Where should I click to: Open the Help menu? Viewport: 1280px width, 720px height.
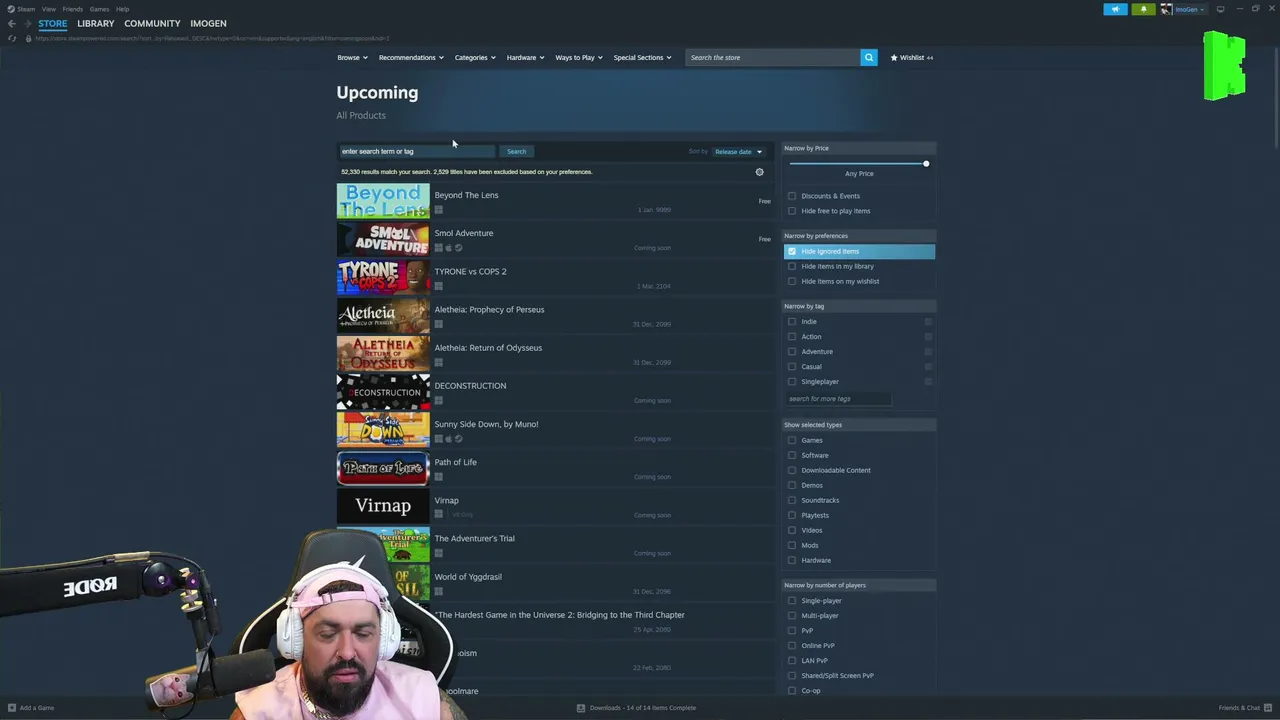click(122, 9)
